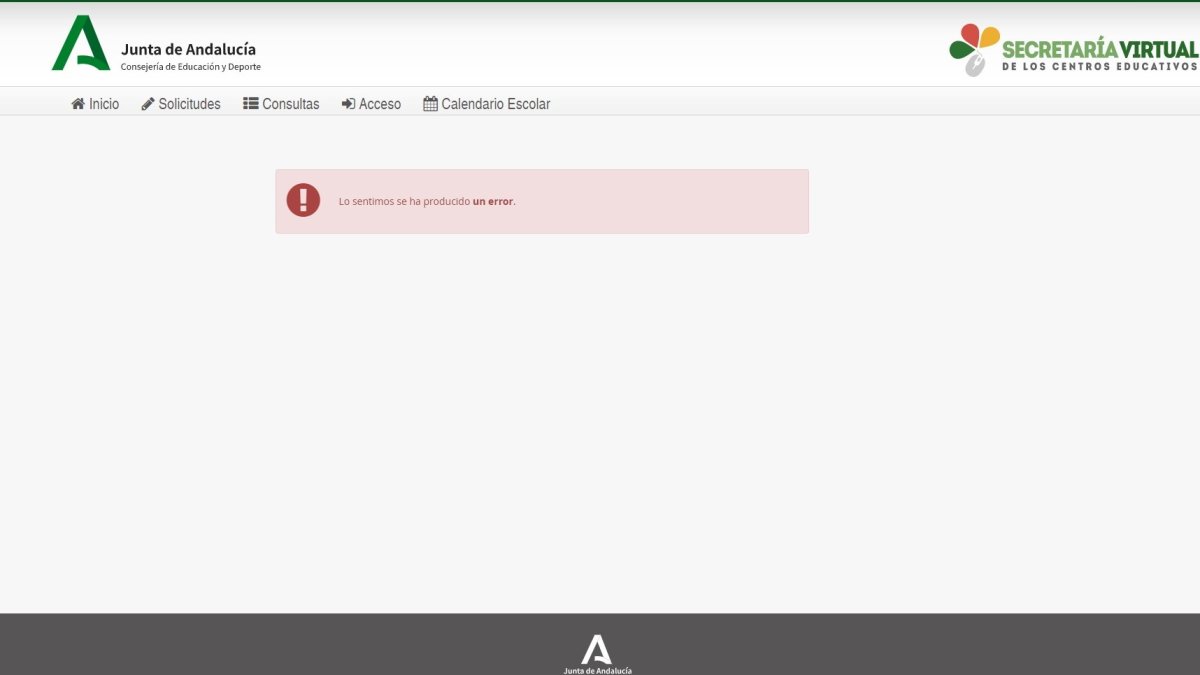The height and width of the screenshot is (675, 1200).
Task: Open the Consultas navigation item
Action: [x=290, y=103]
